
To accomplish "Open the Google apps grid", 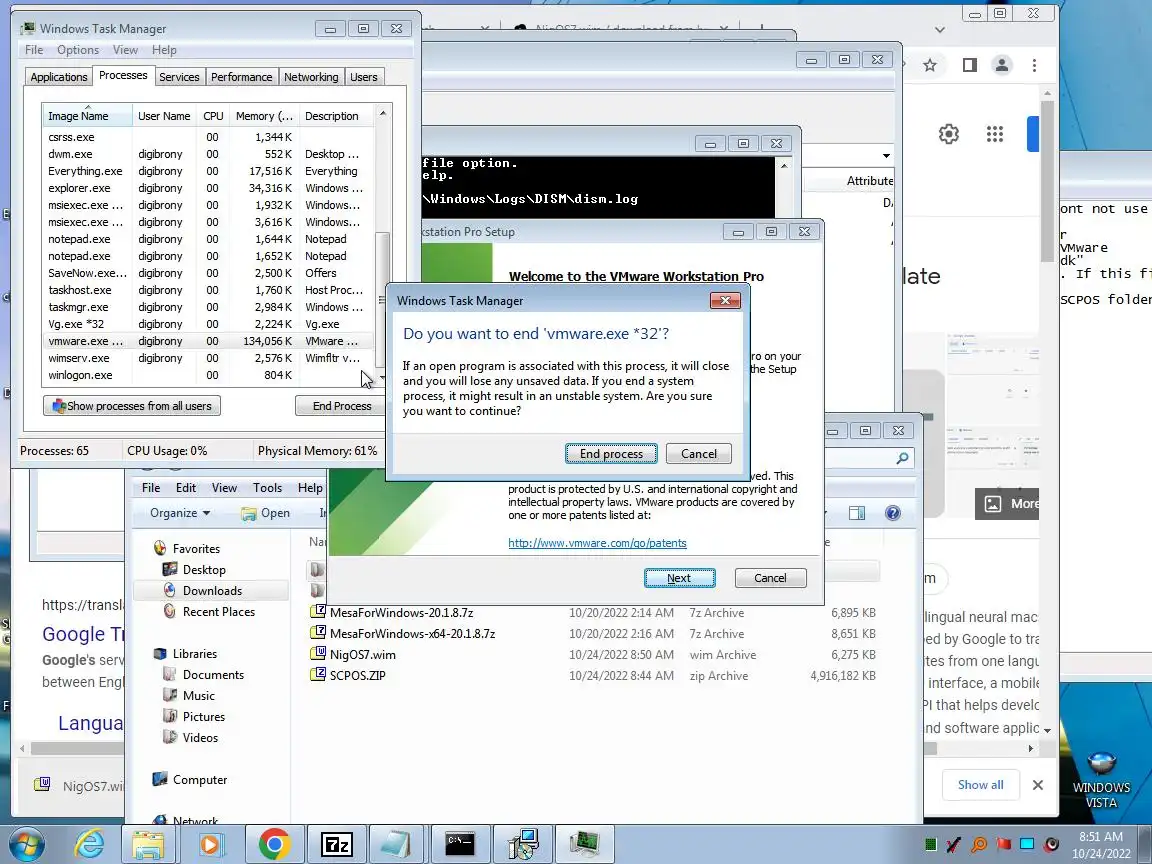I will [995, 134].
